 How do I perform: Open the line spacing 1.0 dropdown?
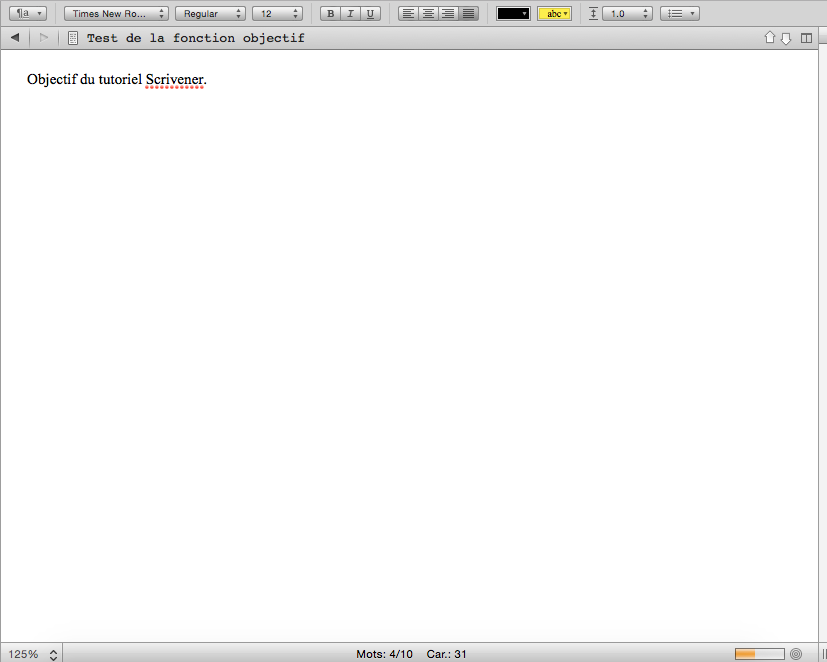click(627, 14)
